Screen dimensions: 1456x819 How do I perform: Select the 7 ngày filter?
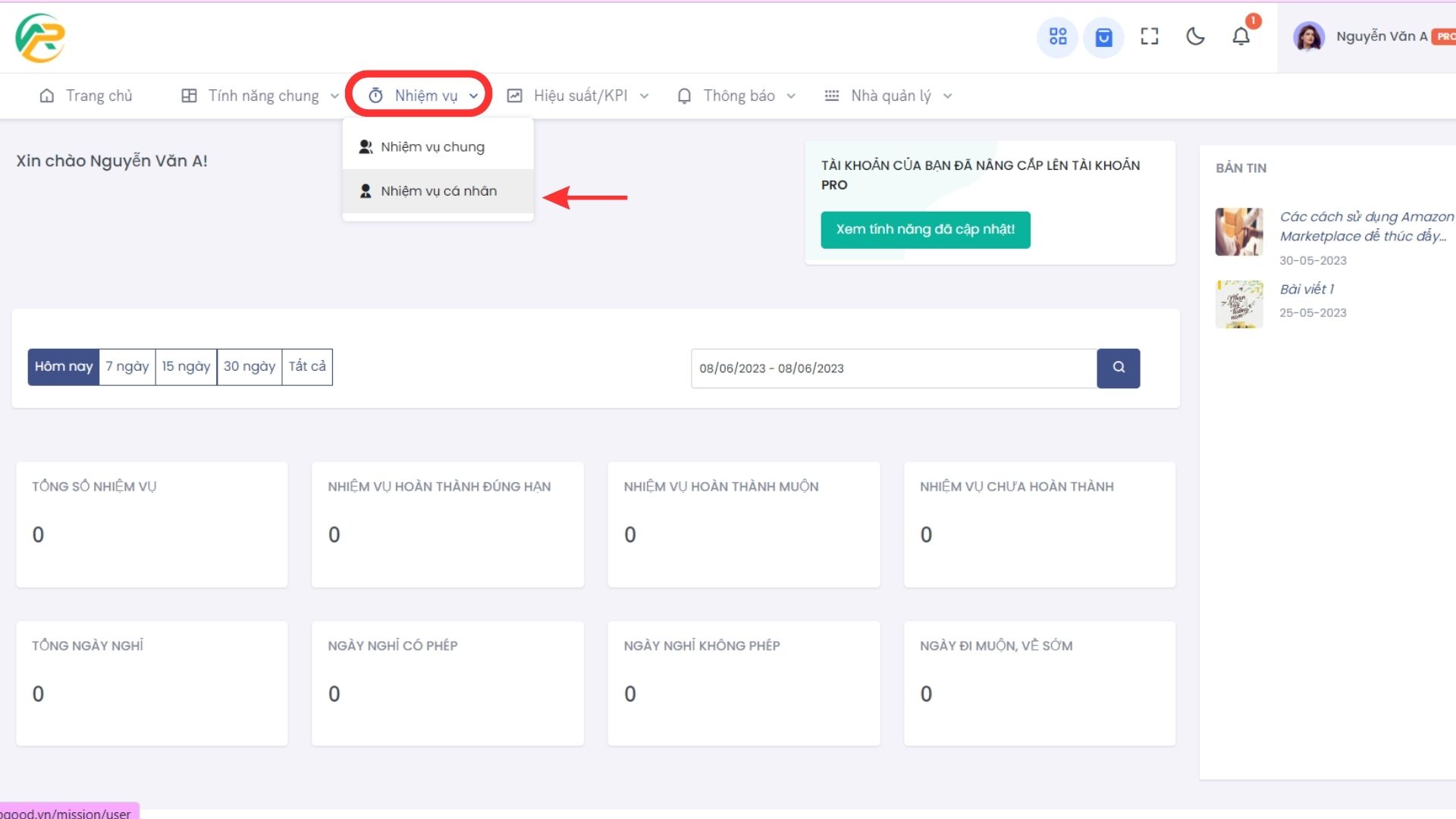coord(127,367)
